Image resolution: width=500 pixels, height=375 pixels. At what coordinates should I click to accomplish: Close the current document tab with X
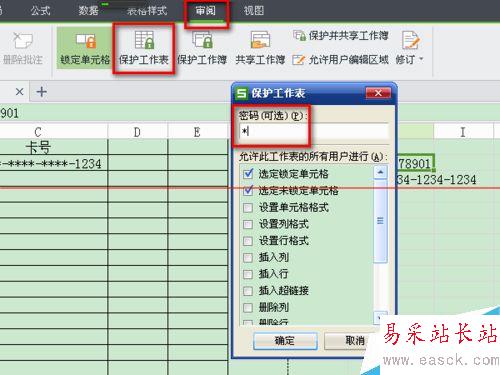tap(20, 91)
